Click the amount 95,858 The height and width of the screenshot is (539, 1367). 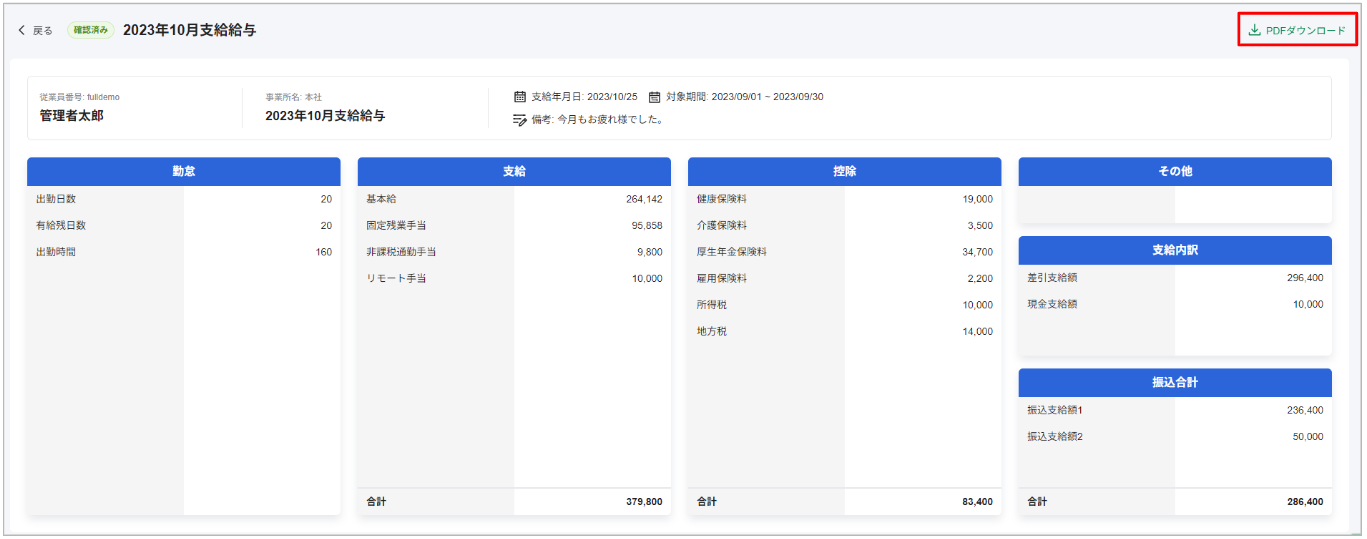click(647, 225)
